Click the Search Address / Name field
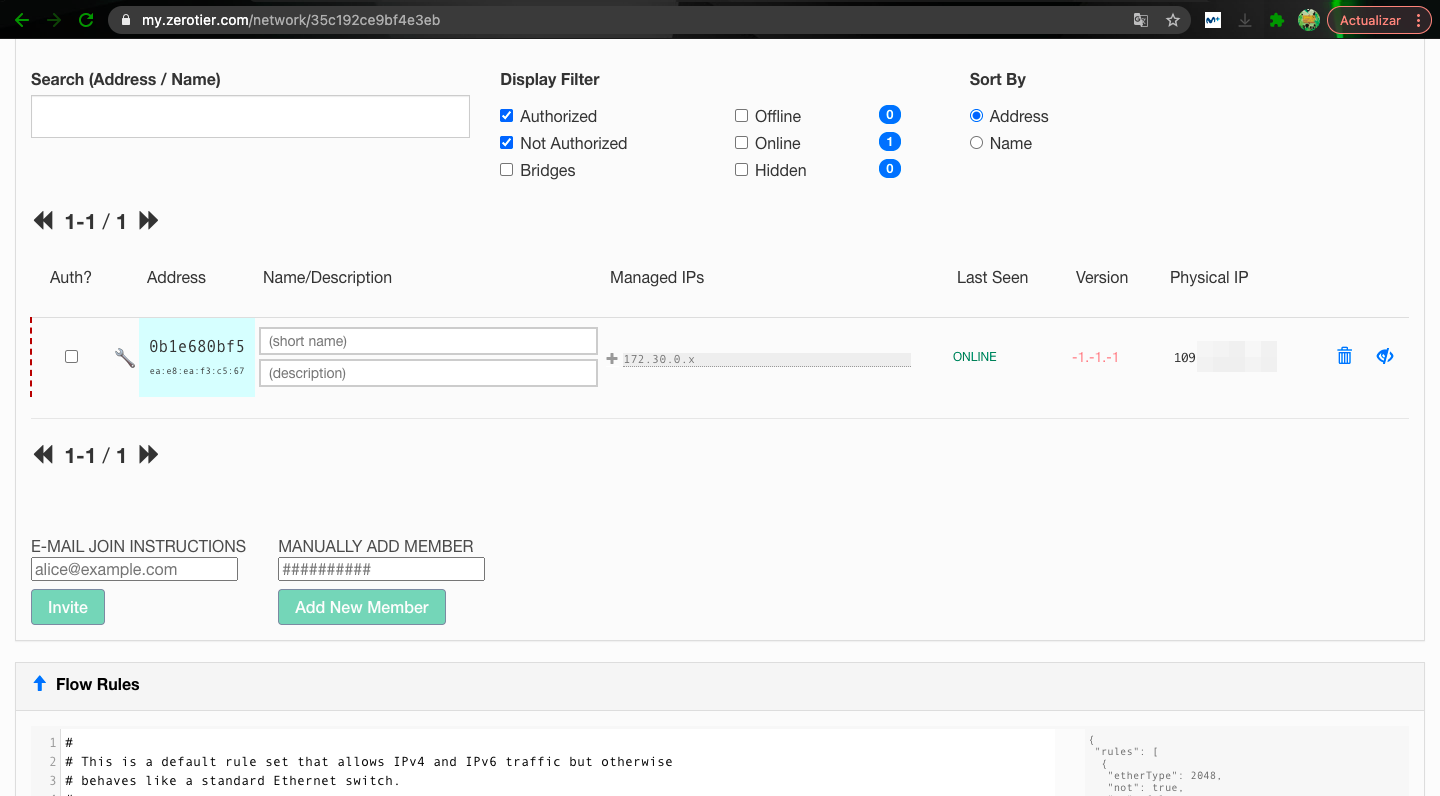 tap(250, 117)
